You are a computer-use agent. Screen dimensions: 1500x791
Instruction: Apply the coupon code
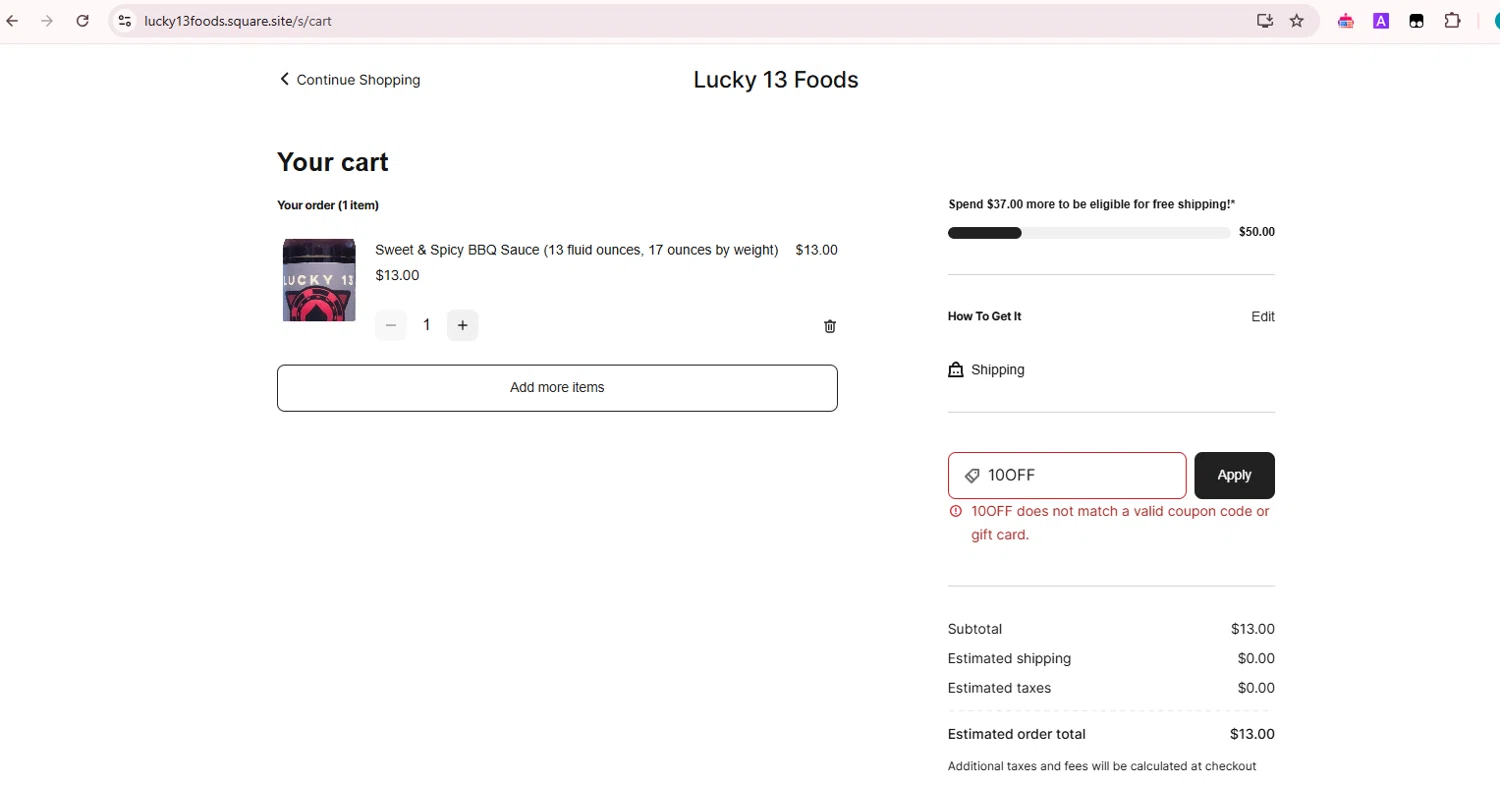click(x=1234, y=476)
